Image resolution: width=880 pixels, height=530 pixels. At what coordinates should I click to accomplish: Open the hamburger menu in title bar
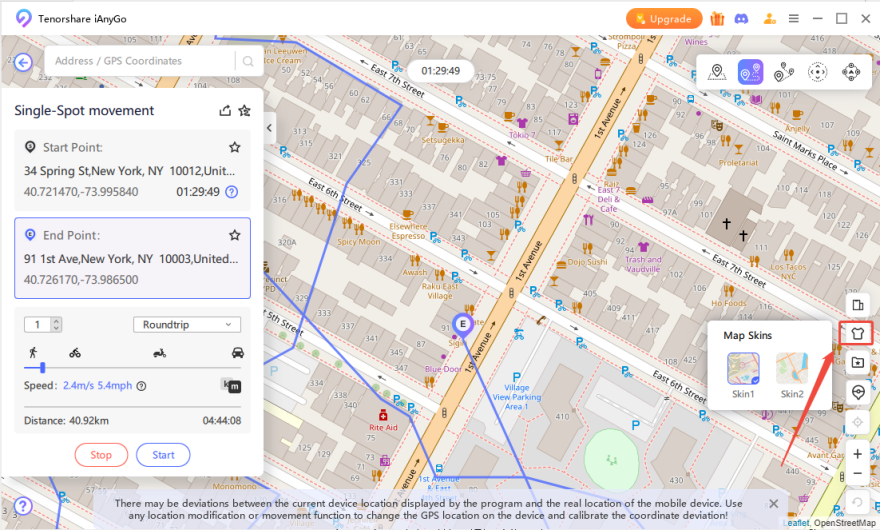(793, 18)
